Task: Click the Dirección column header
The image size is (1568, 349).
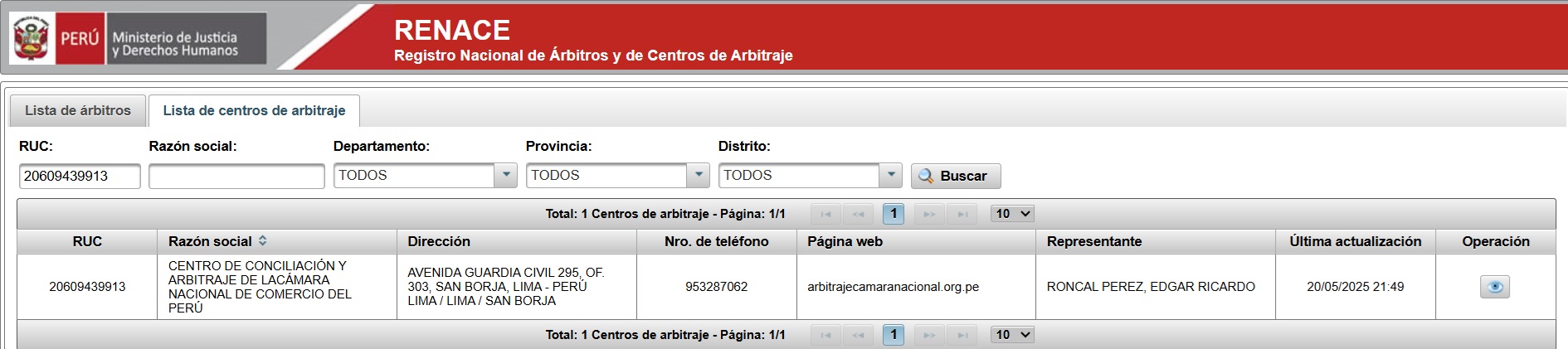Action: [x=517, y=241]
